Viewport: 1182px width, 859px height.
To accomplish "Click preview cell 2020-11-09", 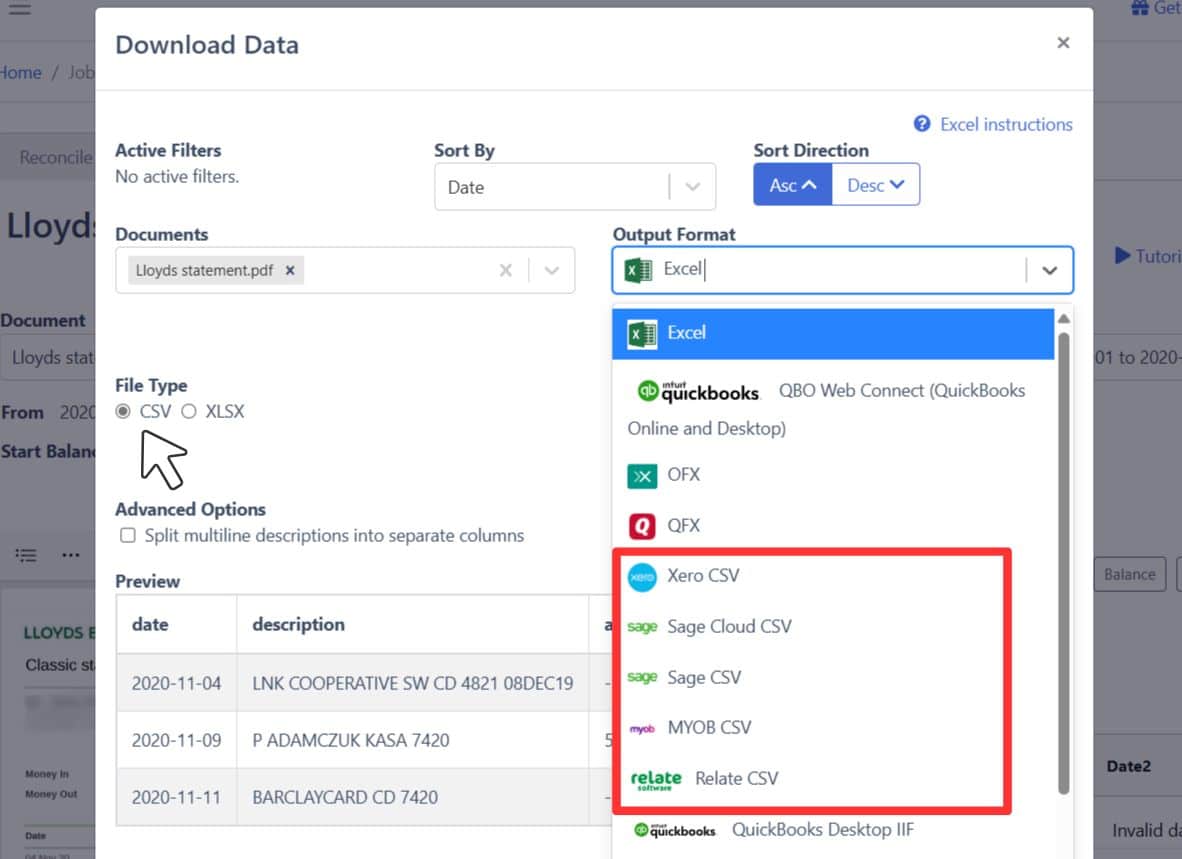I will point(176,740).
